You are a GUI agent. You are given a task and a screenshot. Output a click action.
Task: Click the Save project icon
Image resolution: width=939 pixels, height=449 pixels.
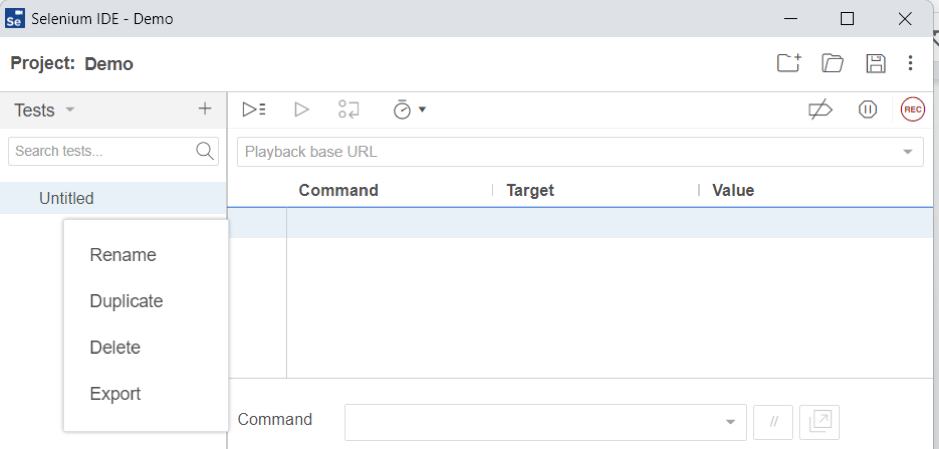point(876,64)
